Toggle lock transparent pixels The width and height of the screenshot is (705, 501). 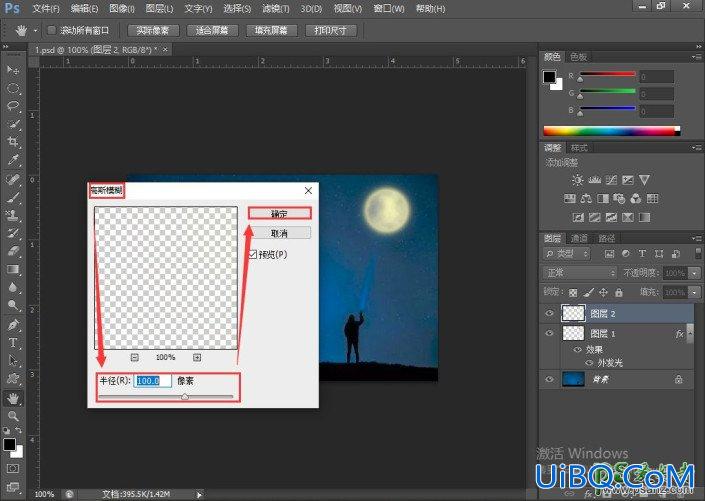tap(573, 293)
